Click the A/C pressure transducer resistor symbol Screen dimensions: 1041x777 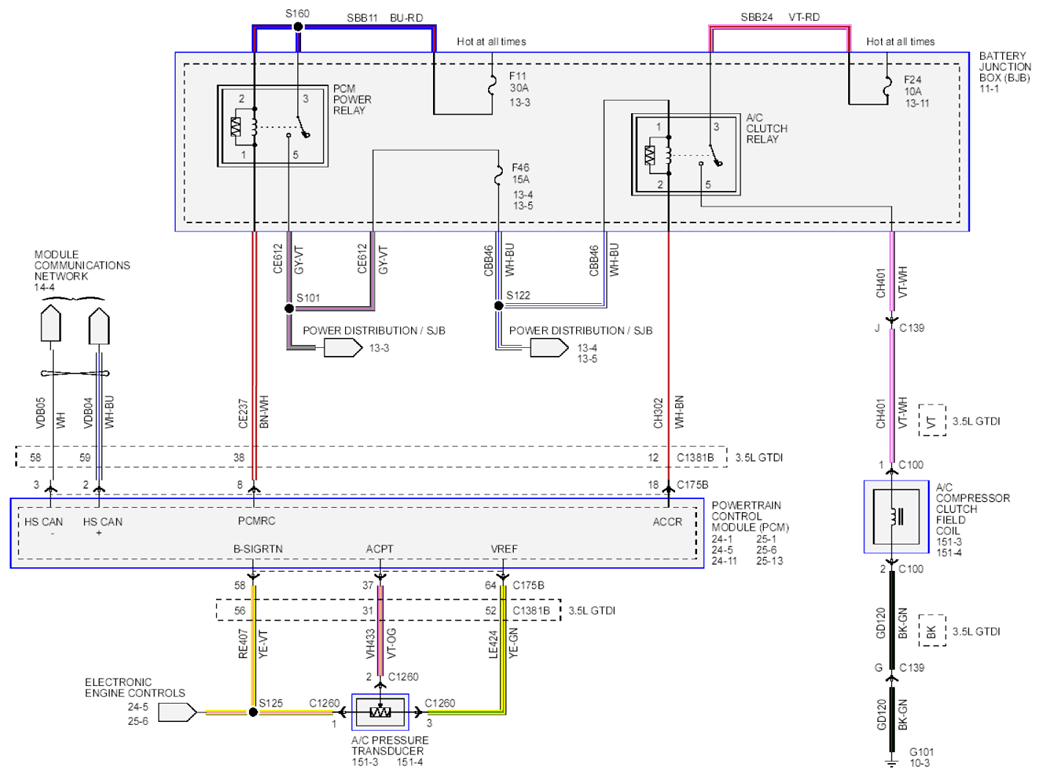[x=380, y=713]
